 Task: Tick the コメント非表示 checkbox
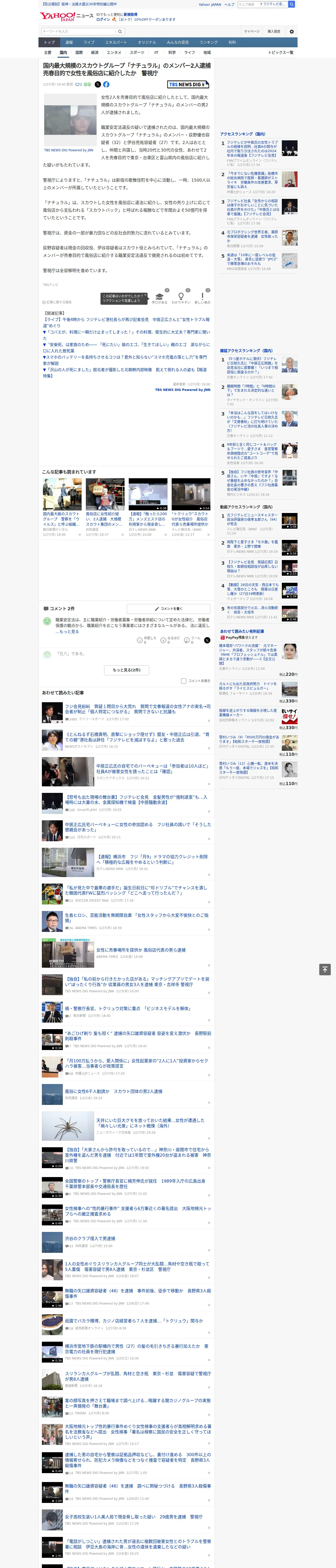pyautogui.click(x=183, y=681)
